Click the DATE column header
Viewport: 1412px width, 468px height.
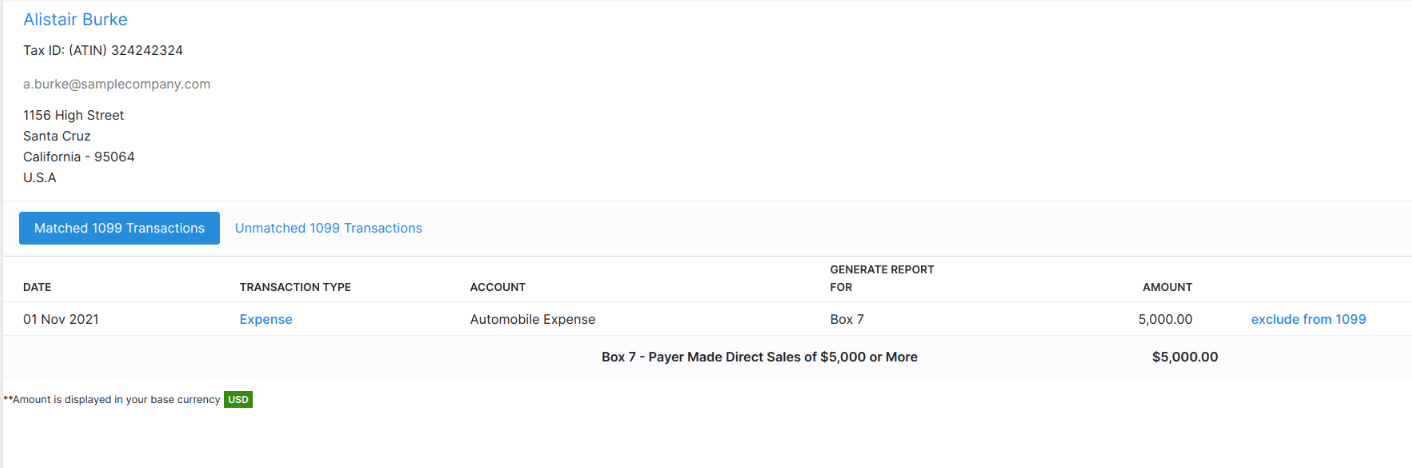(37, 287)
